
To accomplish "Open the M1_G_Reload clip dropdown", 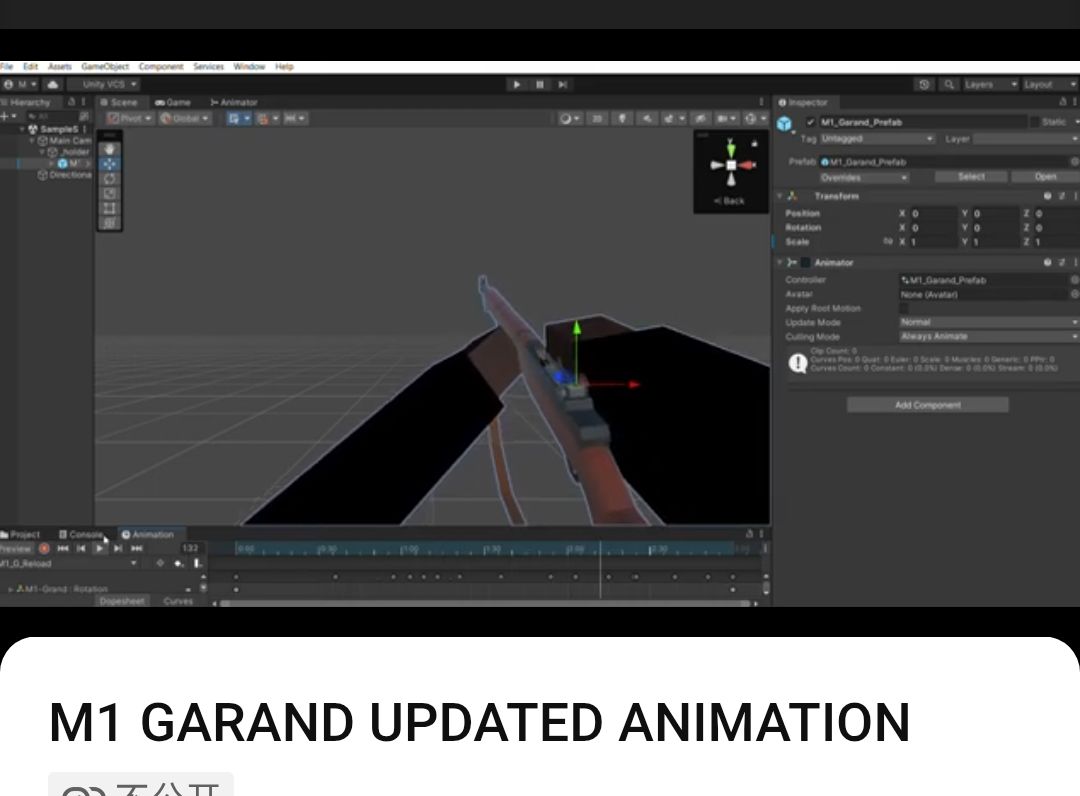I will click(69, 563).
